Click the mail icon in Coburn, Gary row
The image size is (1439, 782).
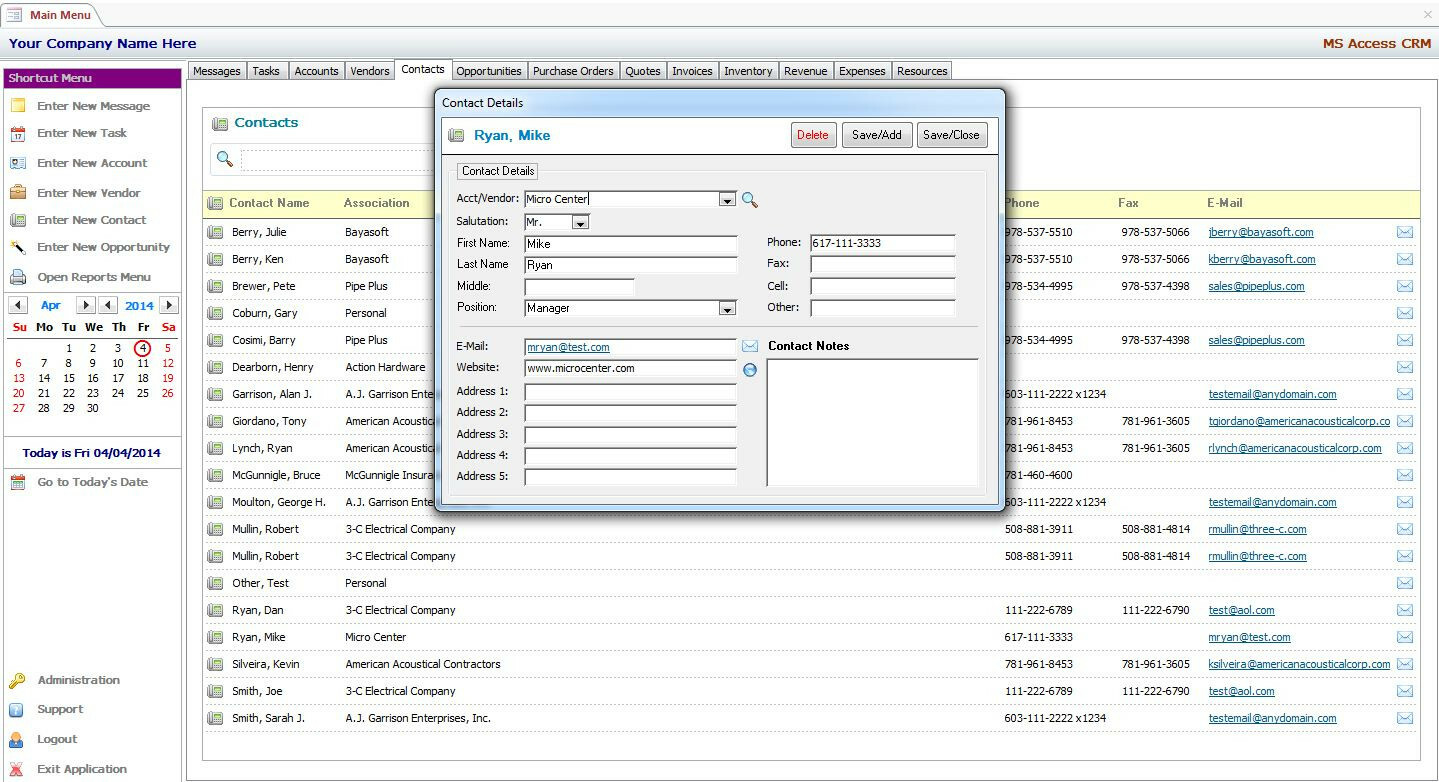(1405, 313)
